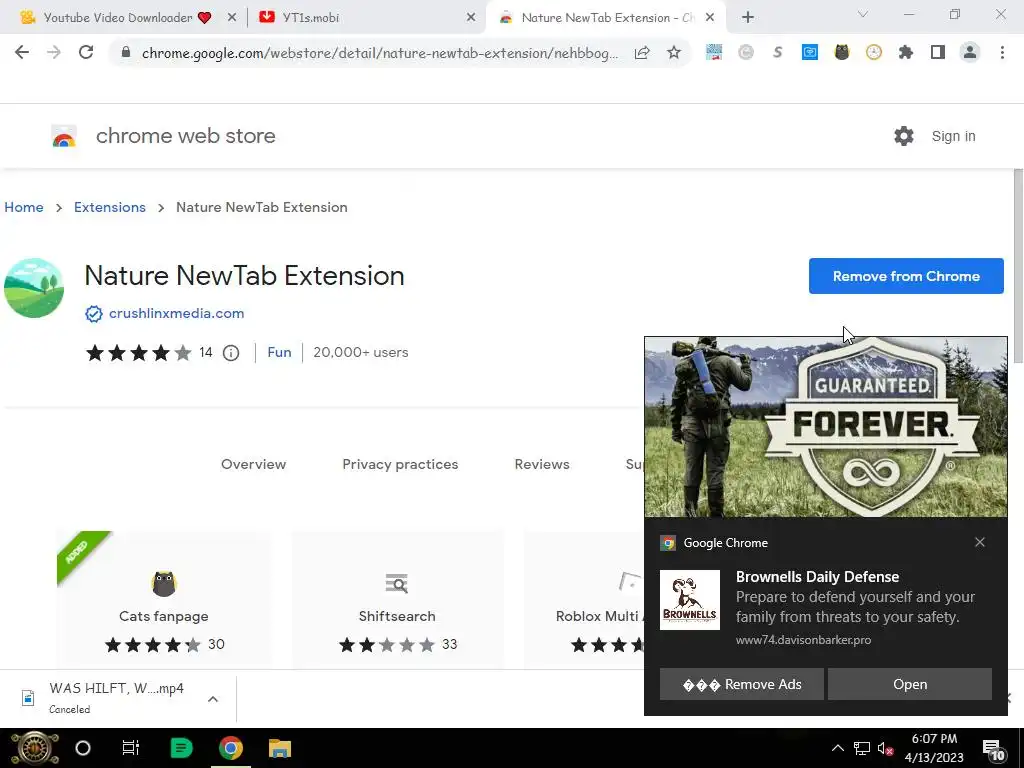Click the blue square extension icon in toolbar

tap(810, 53)
